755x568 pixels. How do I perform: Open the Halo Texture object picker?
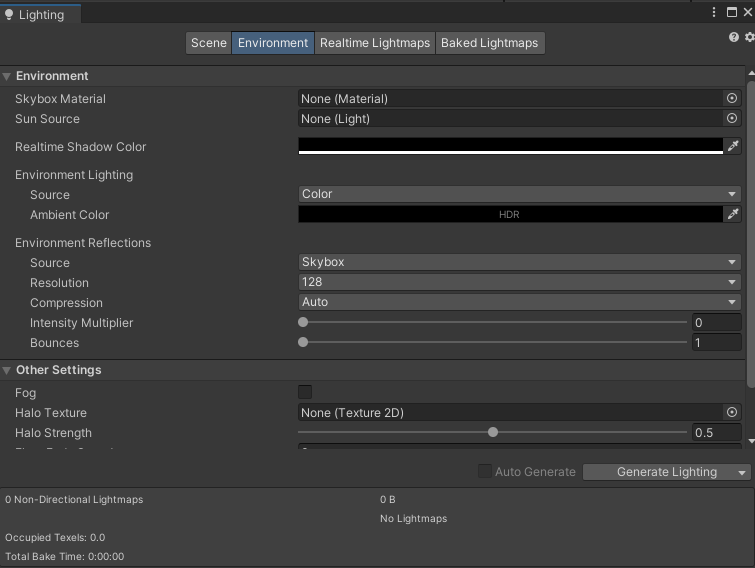(731, 412)
